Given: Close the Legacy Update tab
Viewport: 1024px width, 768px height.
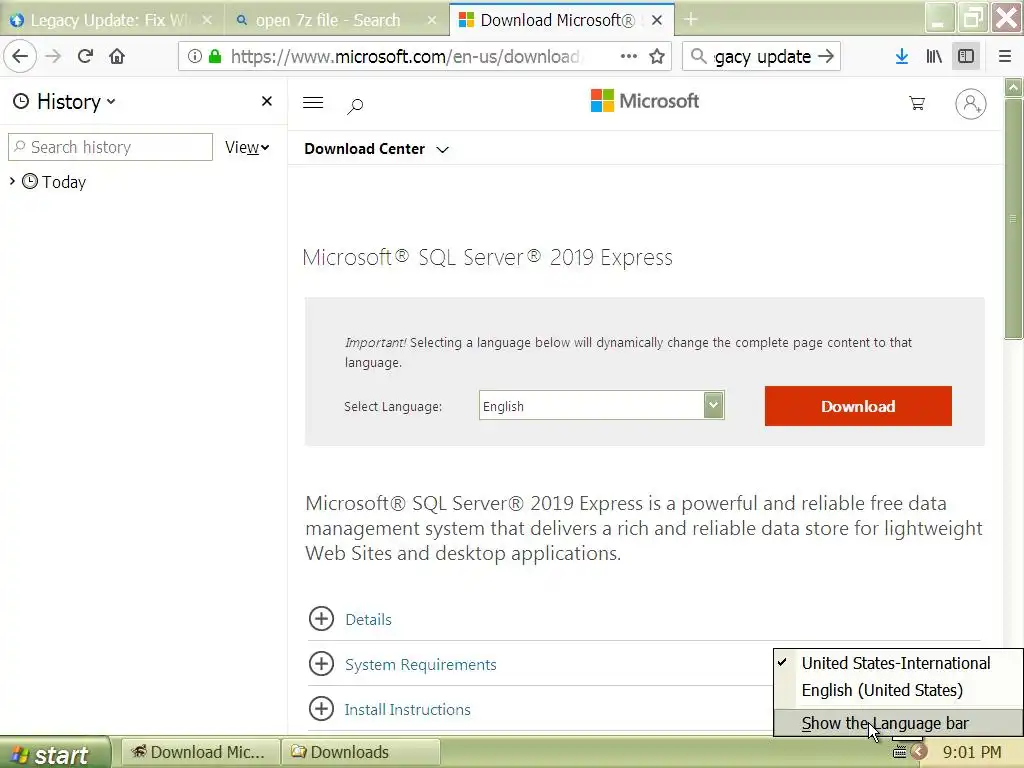Looking at the screenshot, I should coord(207,20).
